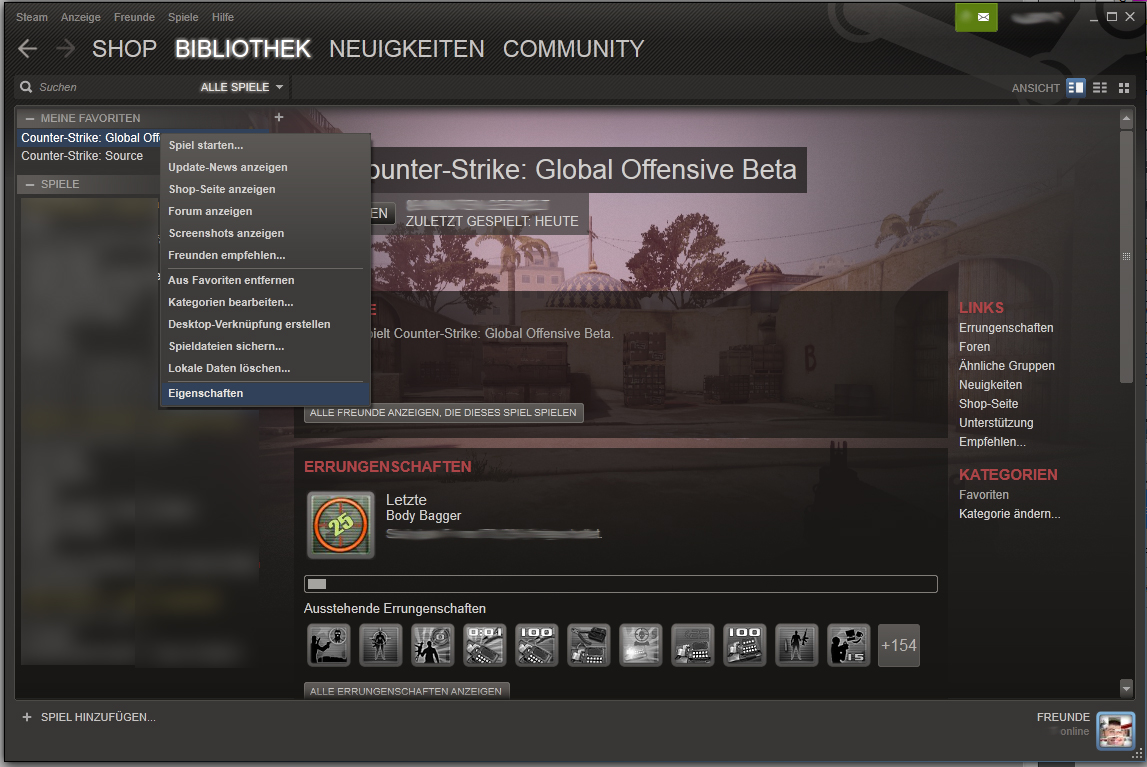Open the Hilfe menu
Viewport: 1147px width, 767px height.
(x=223, y=17)
